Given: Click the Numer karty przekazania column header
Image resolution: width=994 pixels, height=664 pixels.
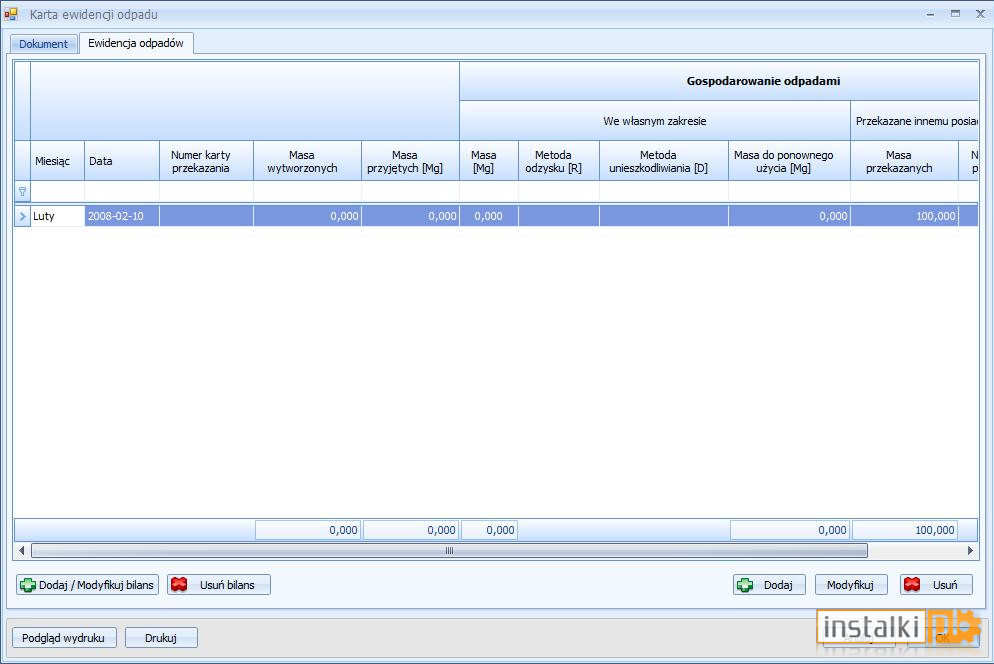Looking at the screenshot, I should click(206, 161).
